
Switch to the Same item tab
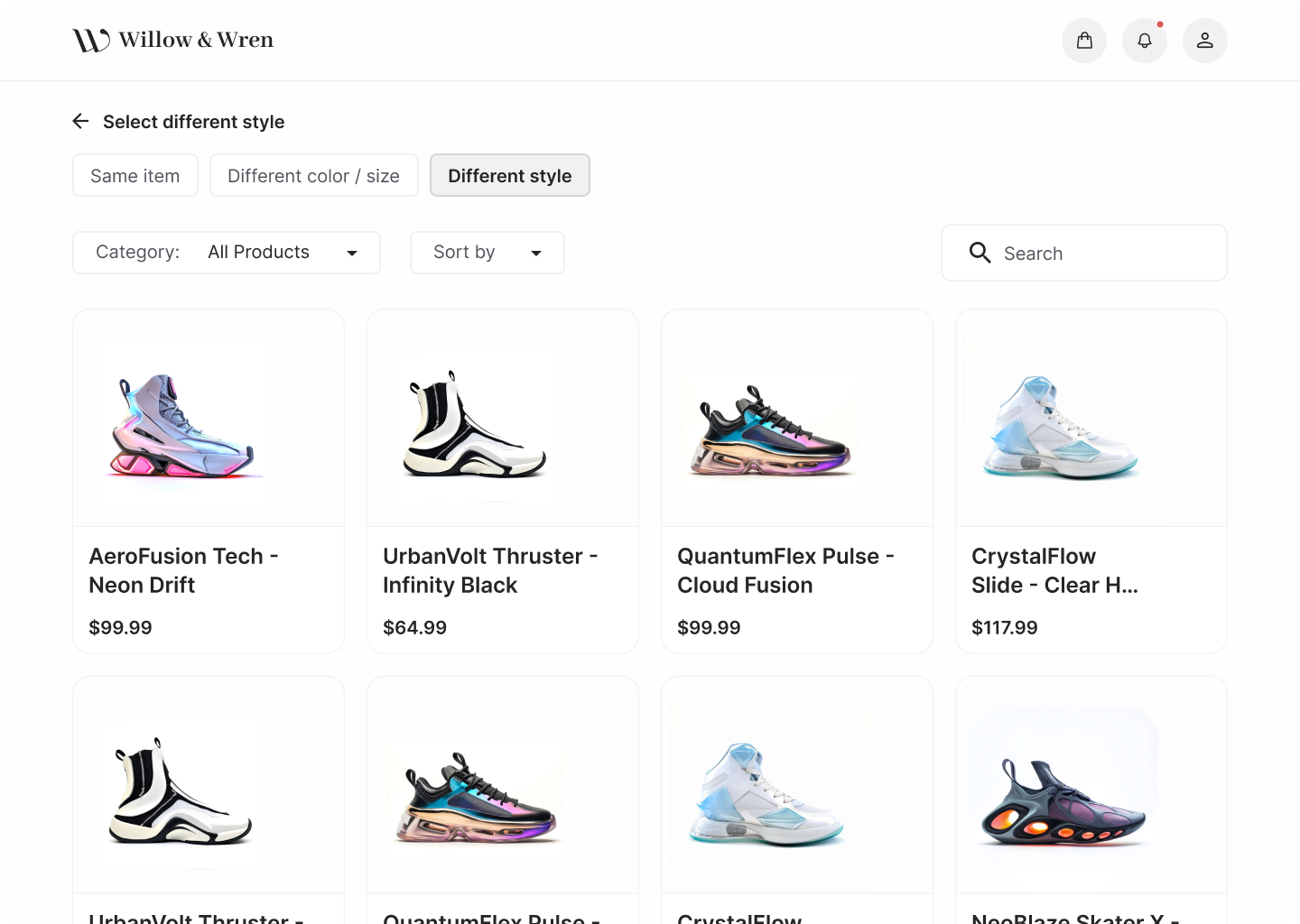[x=135, y=175]
